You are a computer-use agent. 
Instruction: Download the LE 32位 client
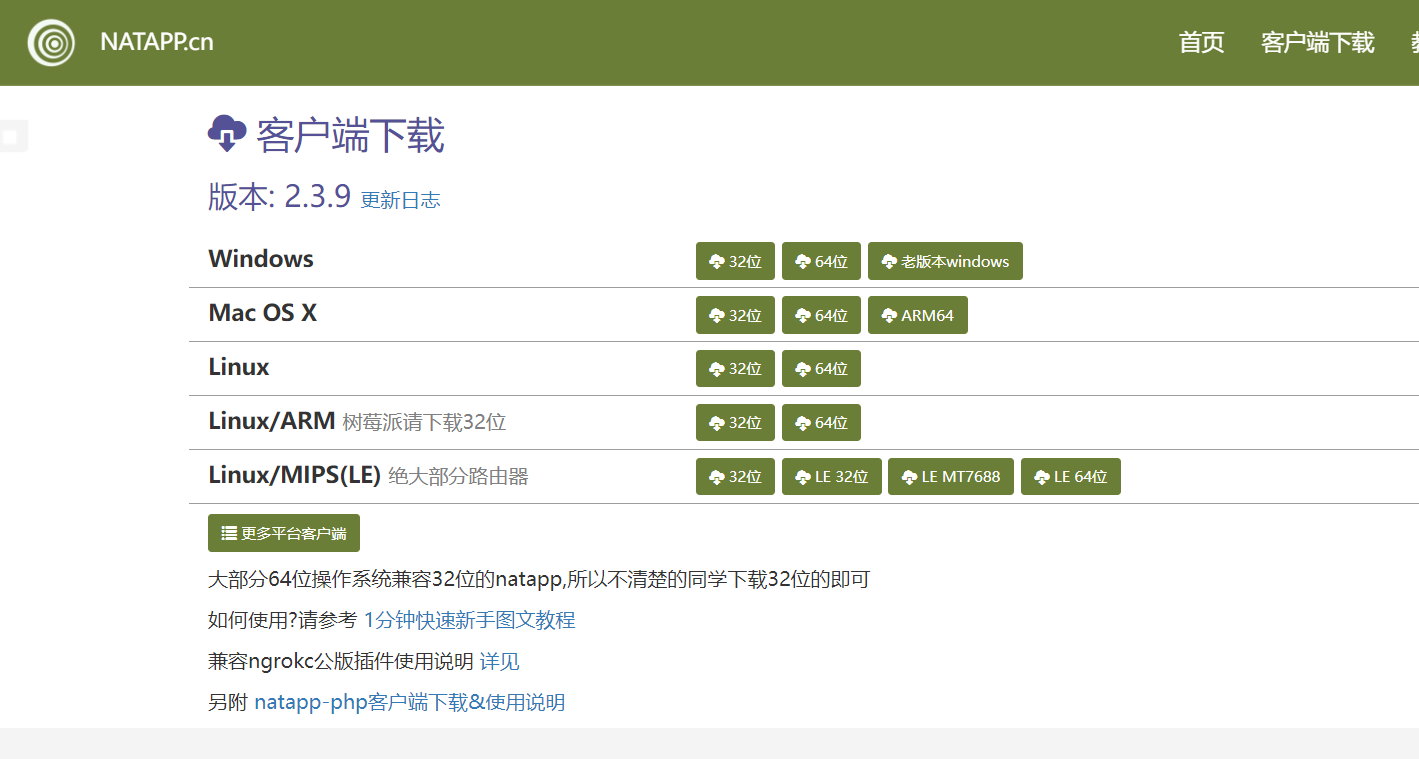(x=832, y=477)
